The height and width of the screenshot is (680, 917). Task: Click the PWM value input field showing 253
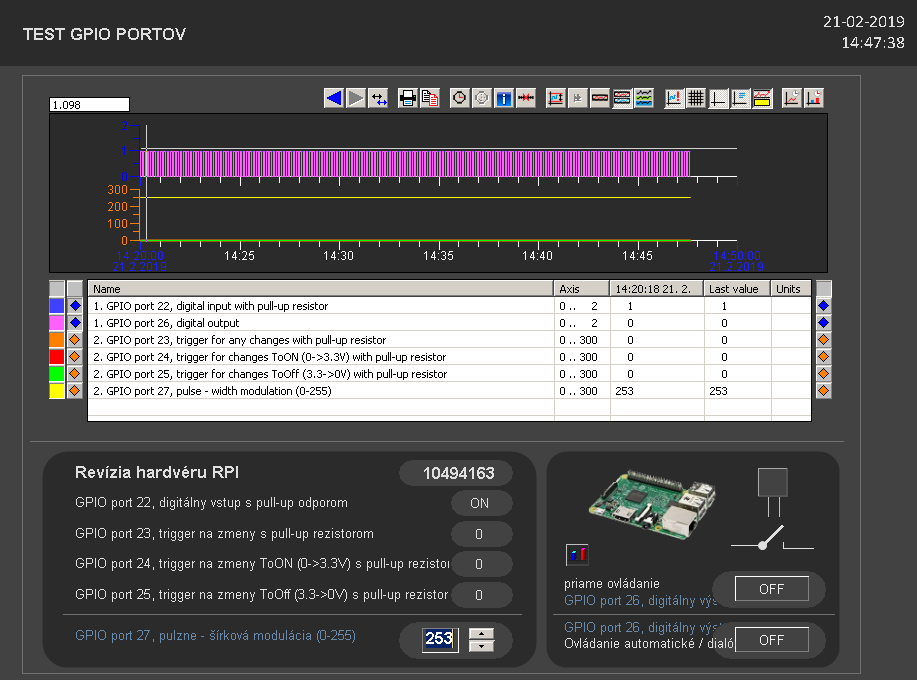tap(439, 639)
